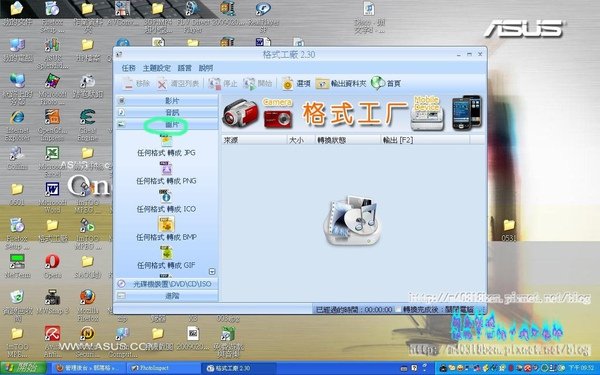Open the 主題設定 menu
The image size is (600, 375).
coord(157,68)
